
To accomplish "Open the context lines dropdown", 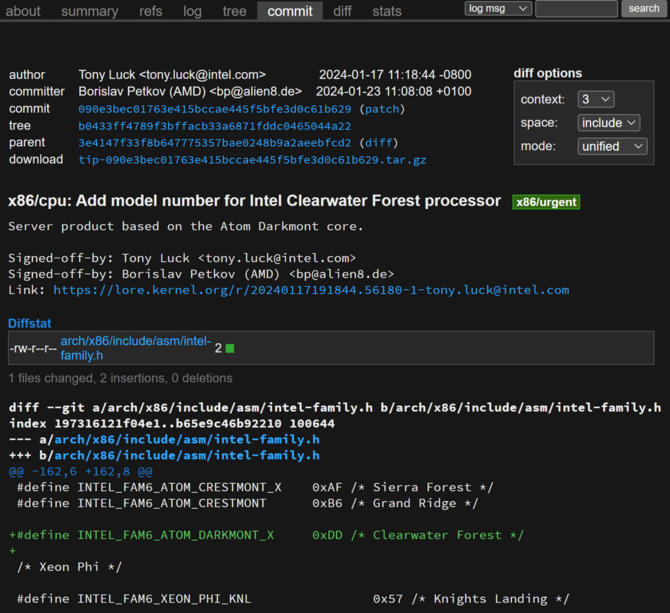I will click(x=596, y=100).
